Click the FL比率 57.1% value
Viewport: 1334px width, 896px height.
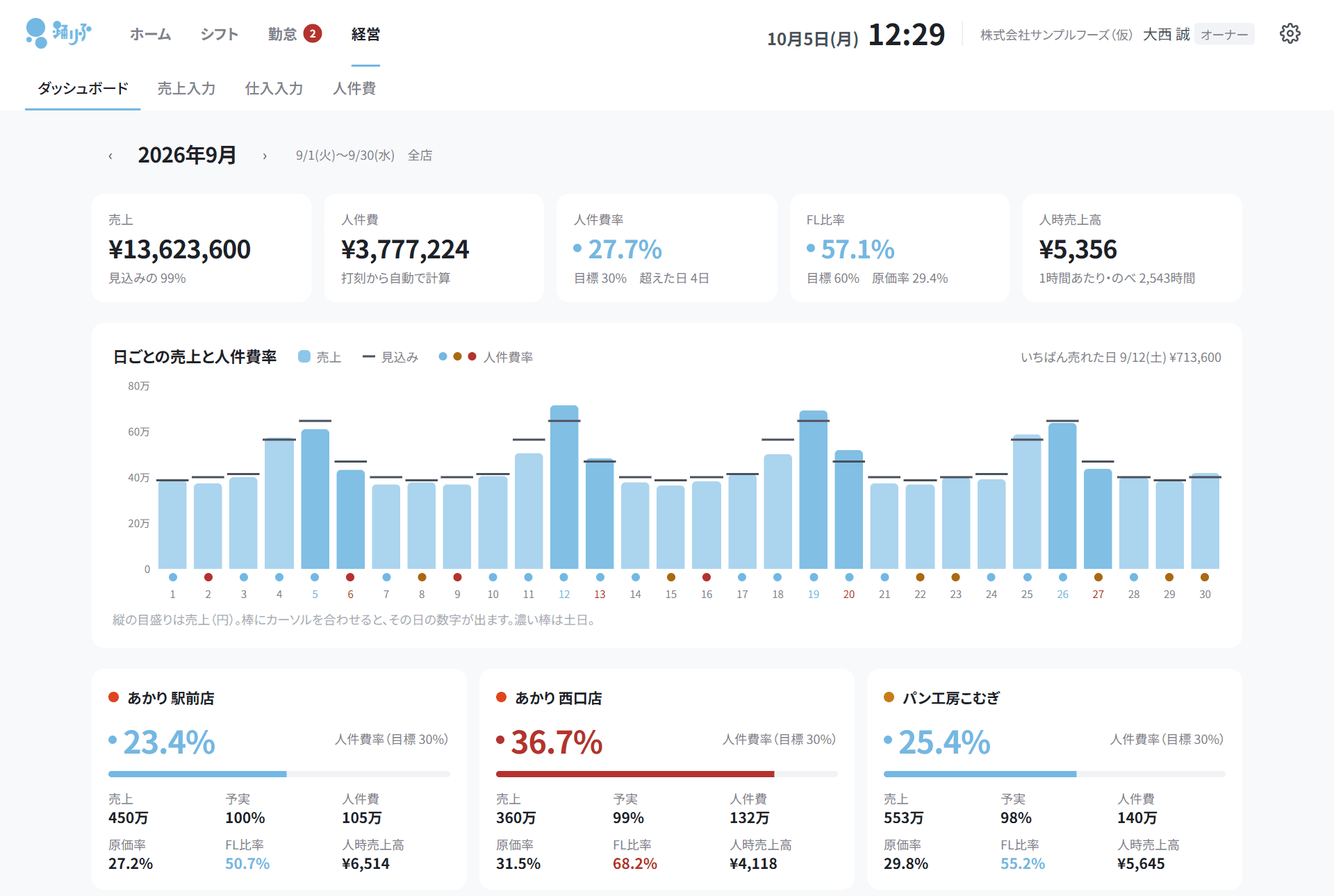[857, 249]
